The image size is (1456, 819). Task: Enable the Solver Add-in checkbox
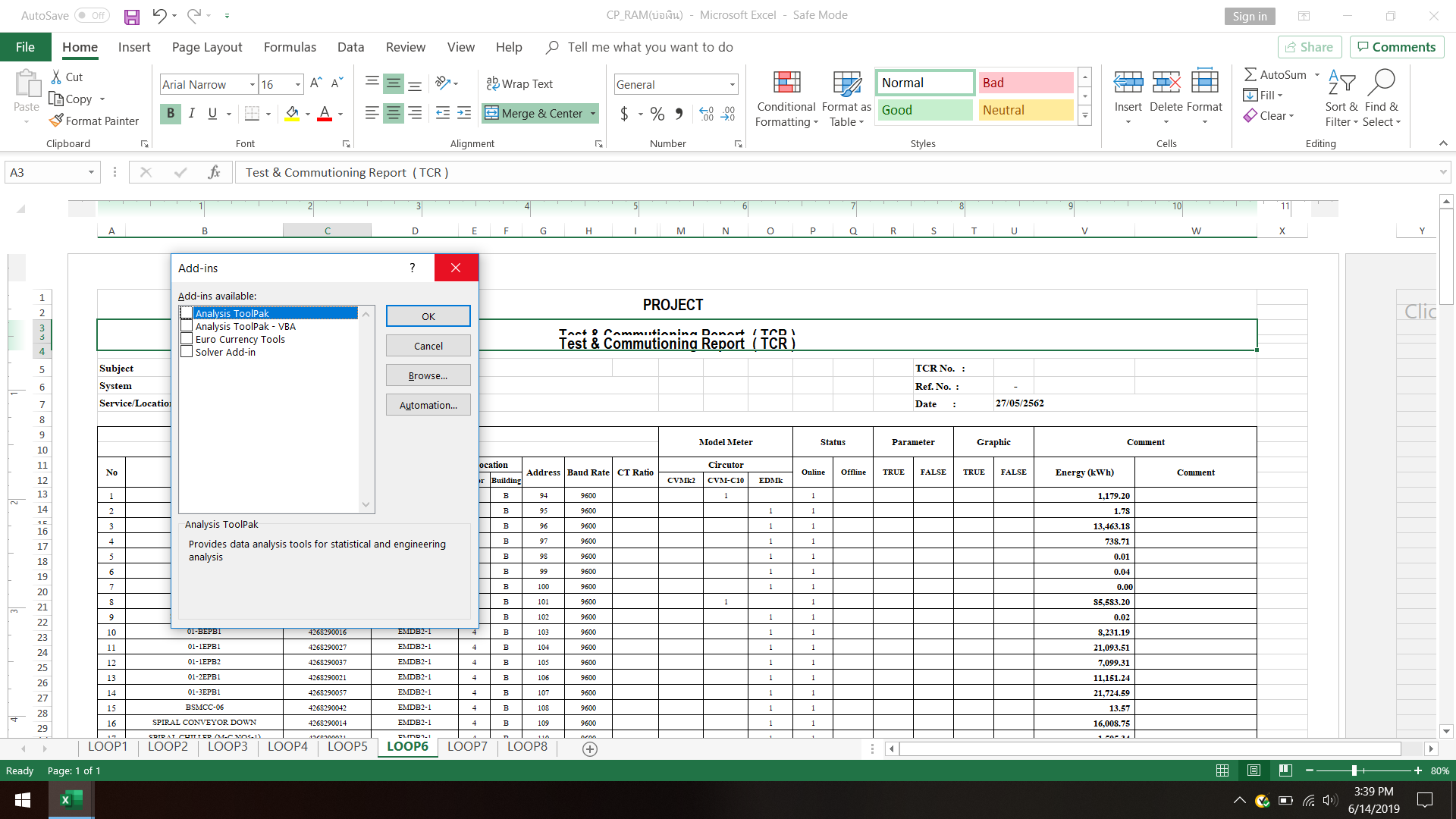[187, 352]
